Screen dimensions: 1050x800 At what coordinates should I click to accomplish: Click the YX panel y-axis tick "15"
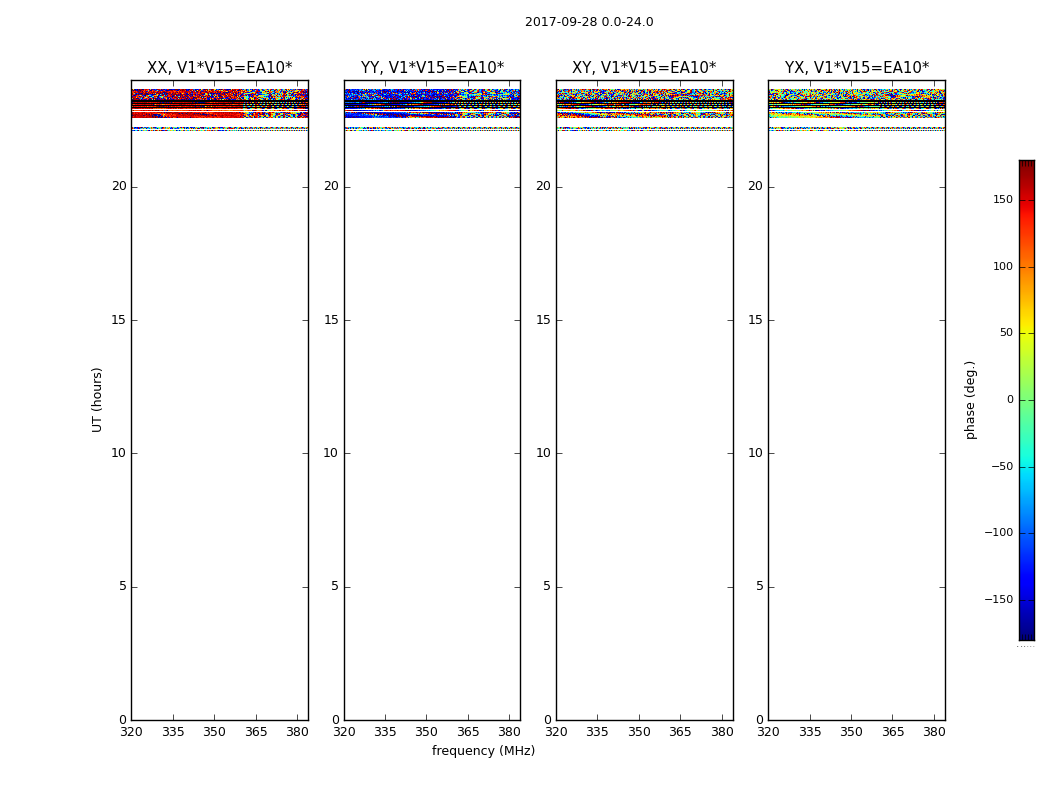(755, 320)
